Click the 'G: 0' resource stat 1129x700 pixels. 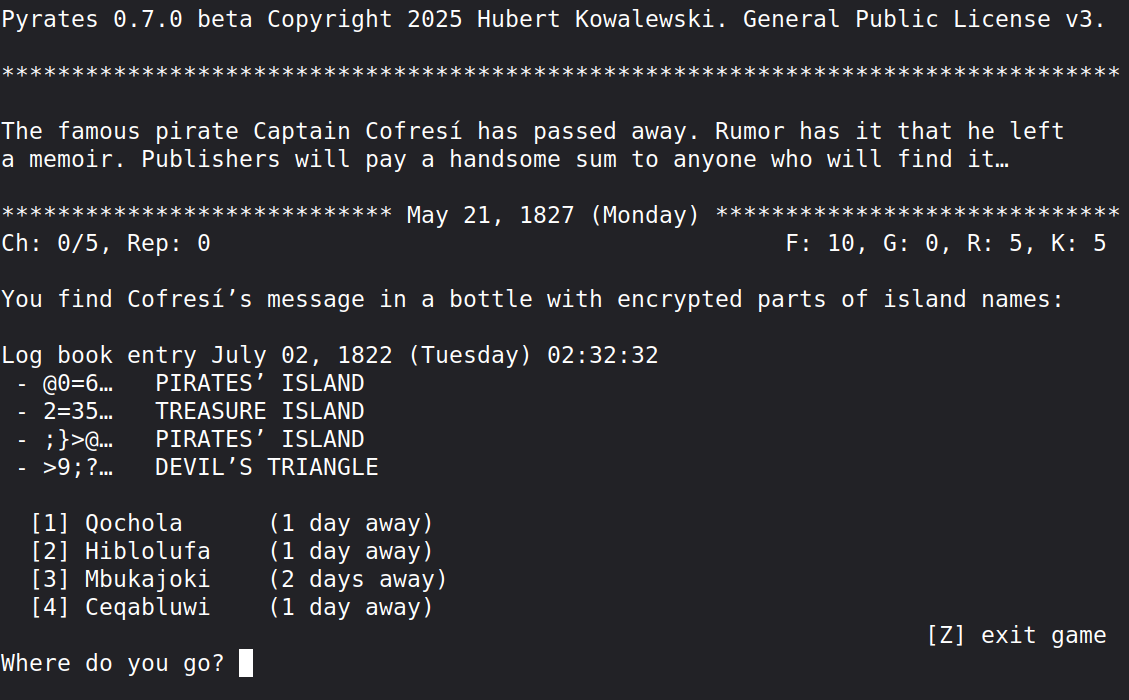click(904, 243)
